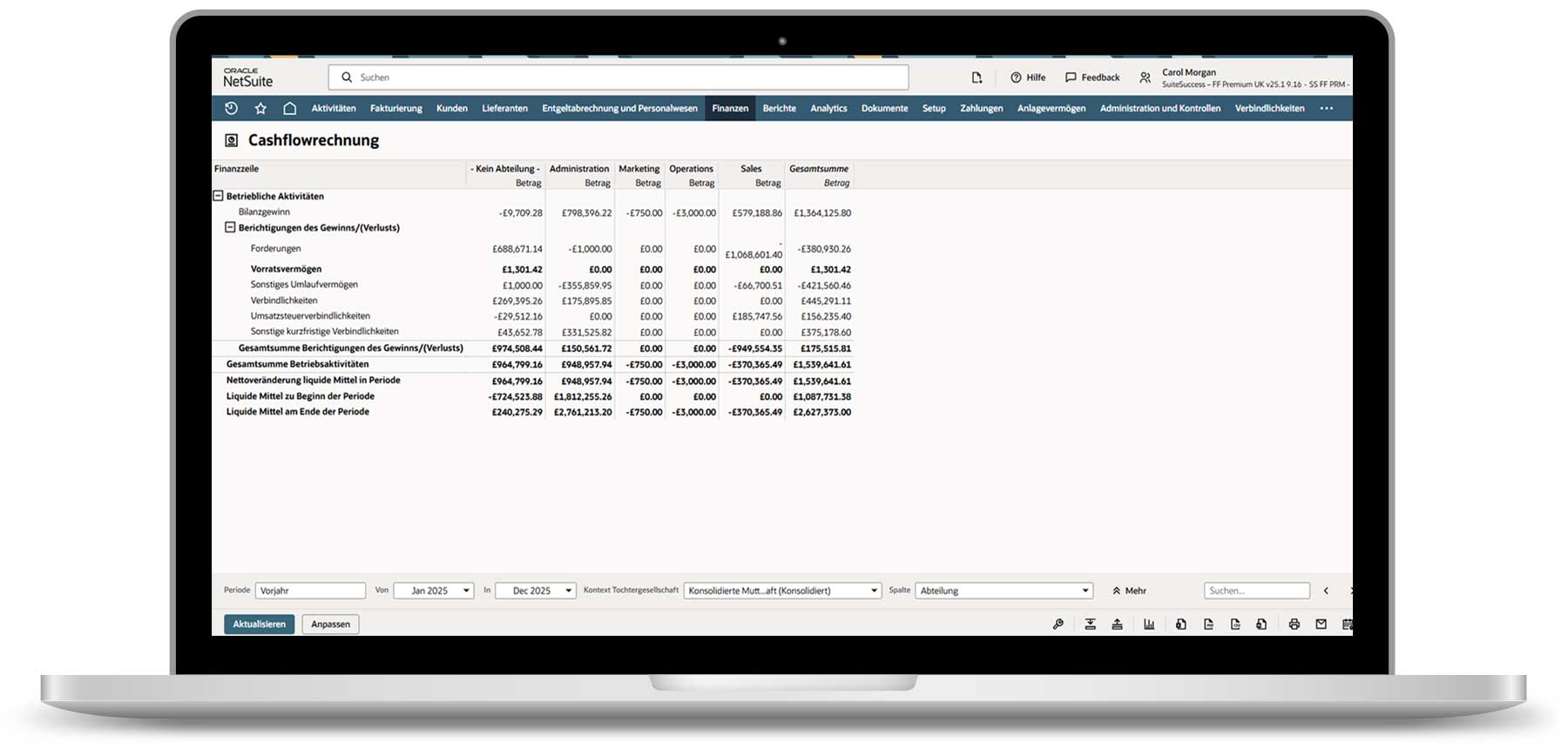Image resolution: width=1568 pixels, height=756 pixels.
Task: Click the Umsatzsteuerverbindlichkeiten row label
Action: pos(310,316)
